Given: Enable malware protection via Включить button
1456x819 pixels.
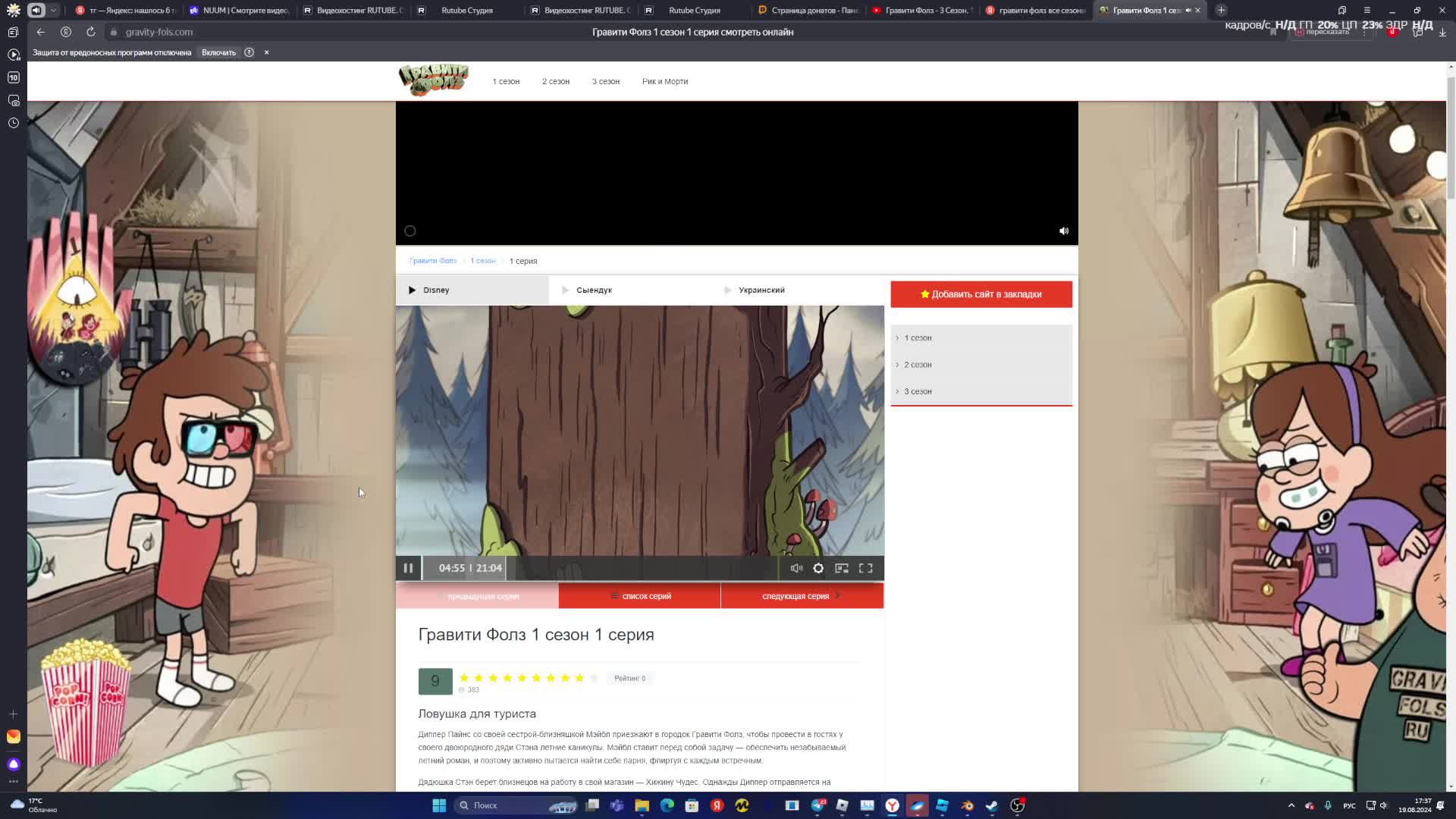Looking at the screenshot, I should pos(218,52).
